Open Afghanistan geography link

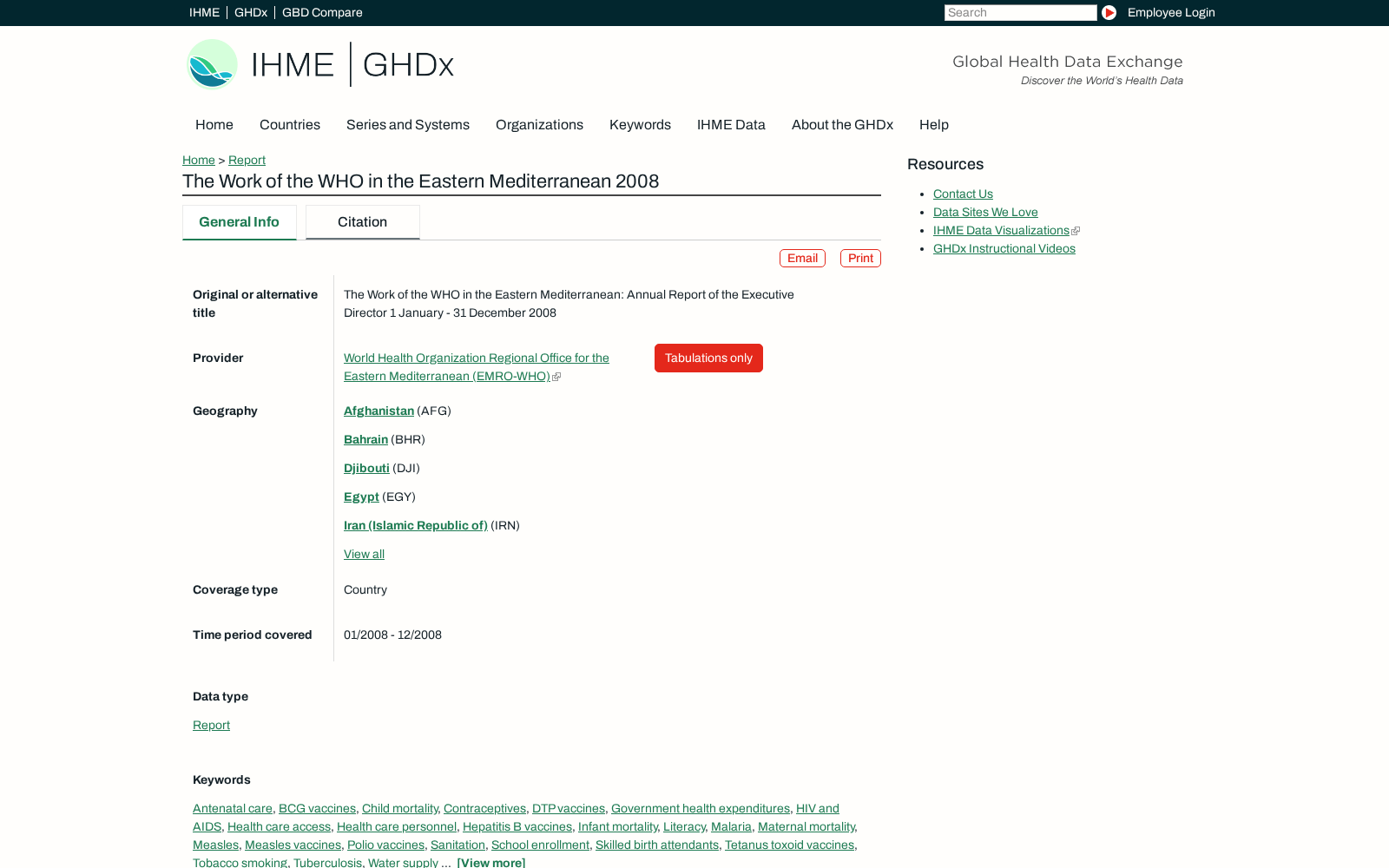click(x=379, y=411)
